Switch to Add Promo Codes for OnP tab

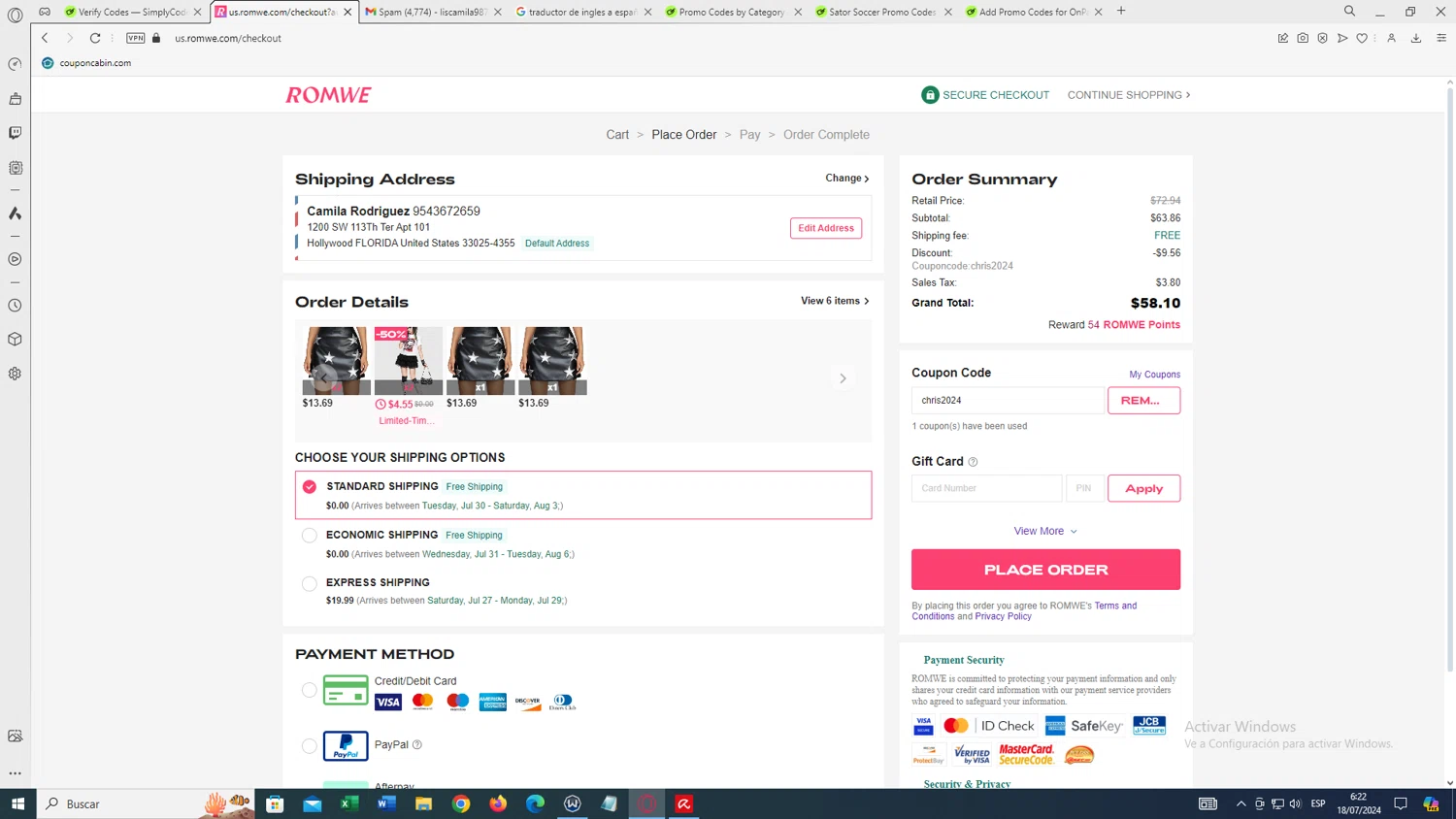click(x=1033, y=12)
